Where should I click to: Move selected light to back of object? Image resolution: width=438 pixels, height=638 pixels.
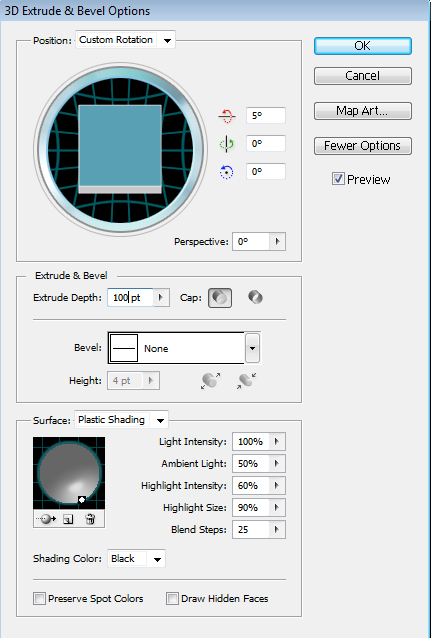point(46,519)
